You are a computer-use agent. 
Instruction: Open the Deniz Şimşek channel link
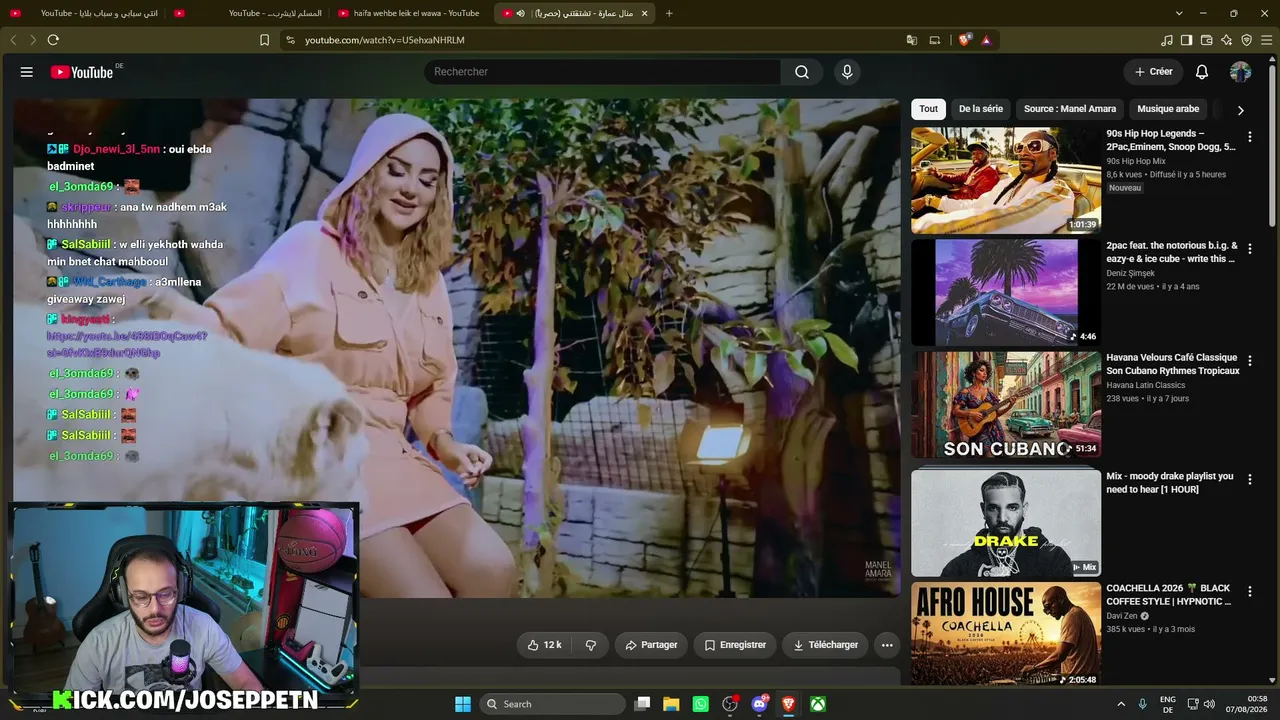coord(1130,273)
